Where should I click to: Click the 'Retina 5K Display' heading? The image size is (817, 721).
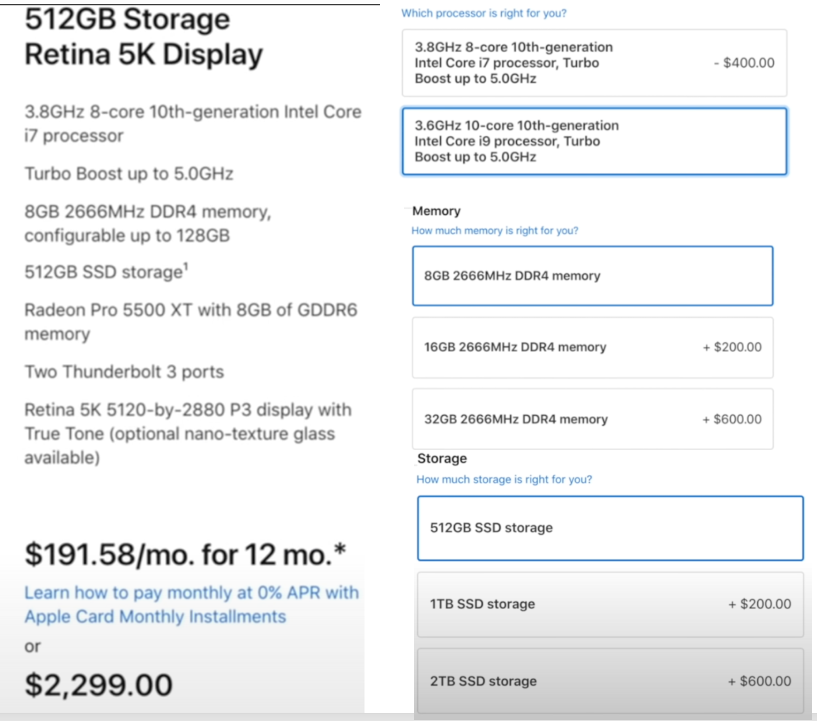[x=144, y=55]
